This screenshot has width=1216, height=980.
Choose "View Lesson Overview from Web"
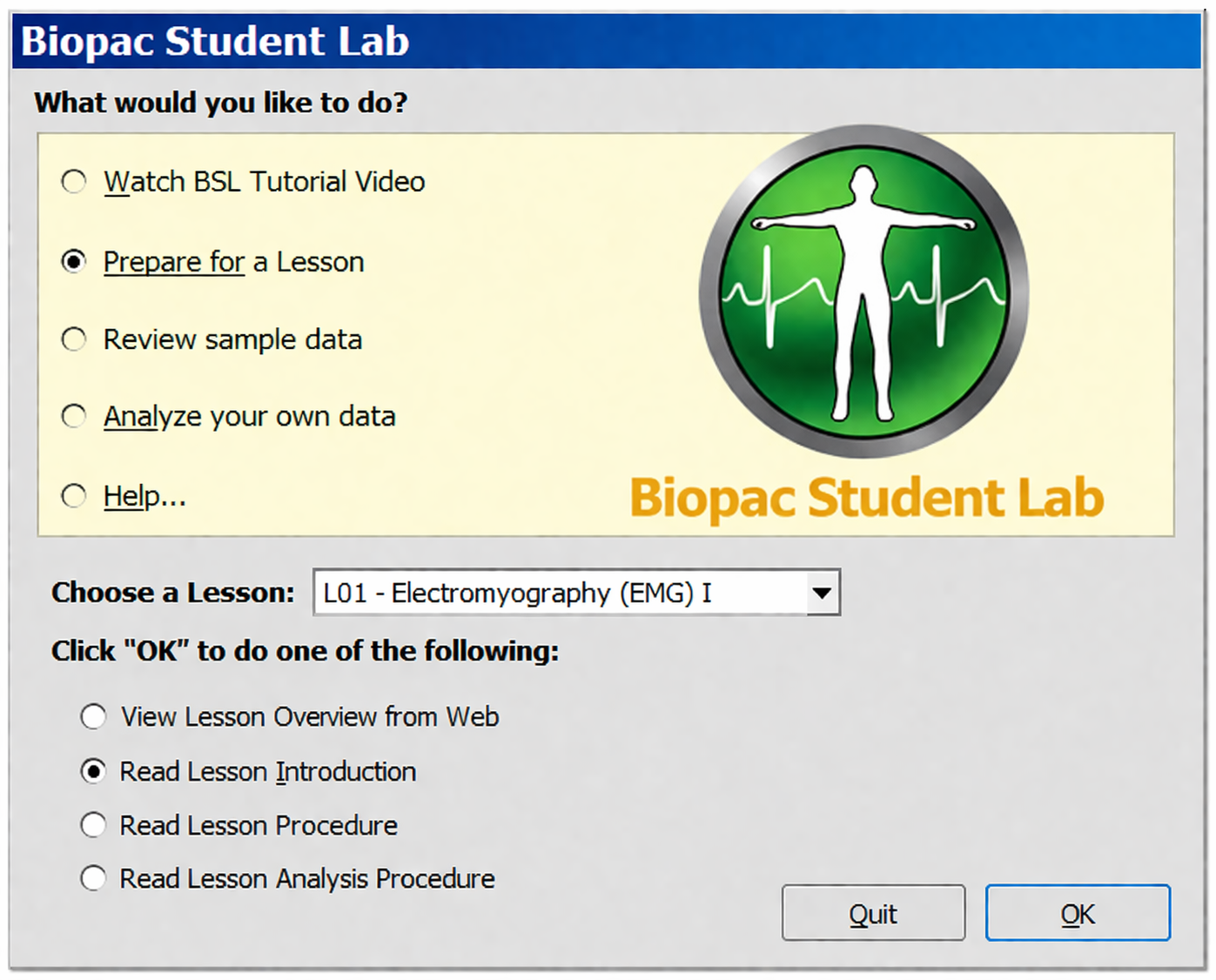click(93, 717)
